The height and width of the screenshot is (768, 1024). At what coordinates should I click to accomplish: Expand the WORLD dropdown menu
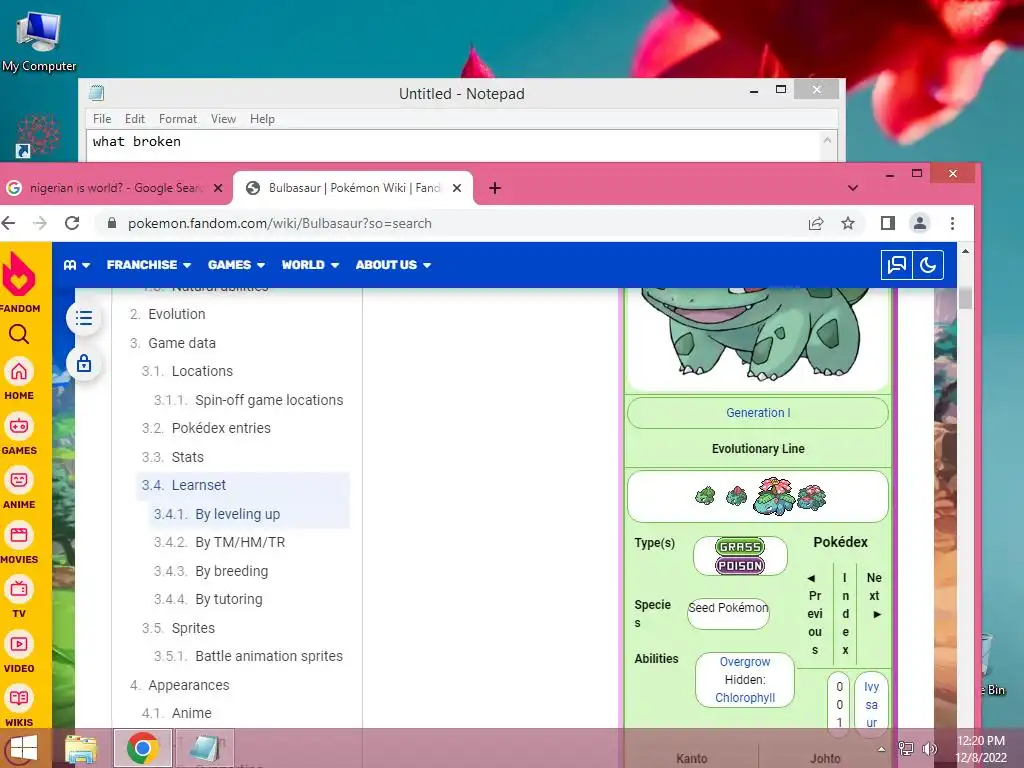tap(310, 264)
